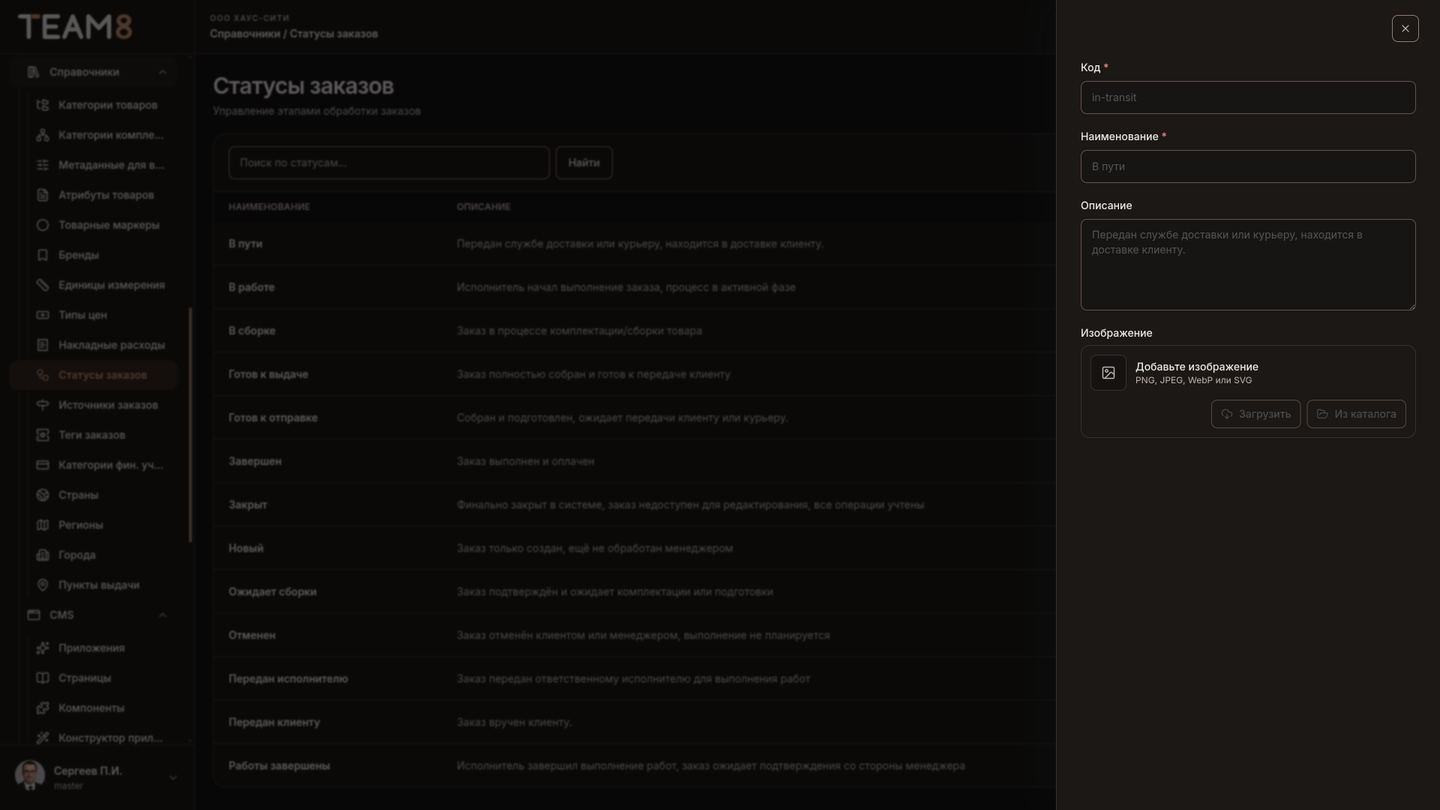1440x810 pixels.
Task: Select the В работе status row
Action: (635, 287)
